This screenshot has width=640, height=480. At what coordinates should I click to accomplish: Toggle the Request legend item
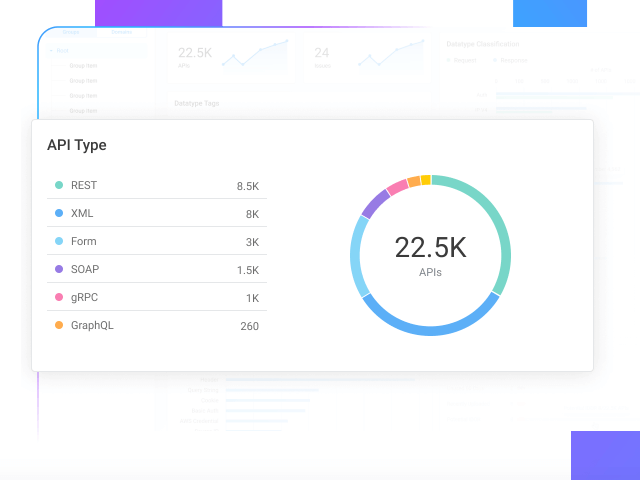coord(462,60)
